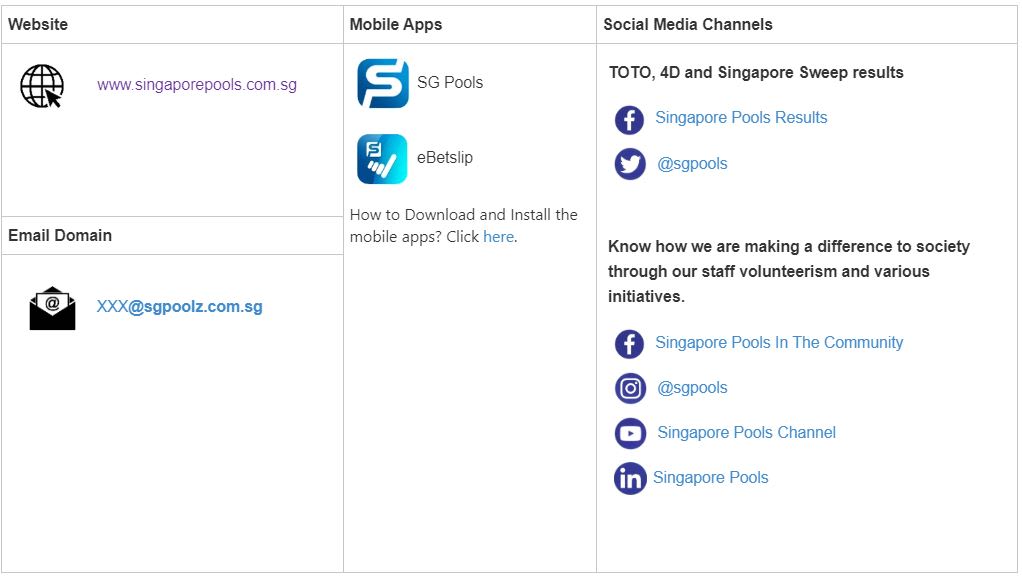Screen dimensions: 1022x578
Task: Open the eBetslip app icon
Action: point(382,159)
